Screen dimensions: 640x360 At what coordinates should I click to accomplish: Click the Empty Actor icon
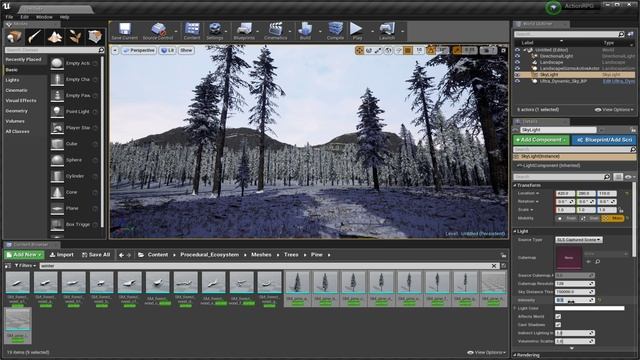coord(57,63)
